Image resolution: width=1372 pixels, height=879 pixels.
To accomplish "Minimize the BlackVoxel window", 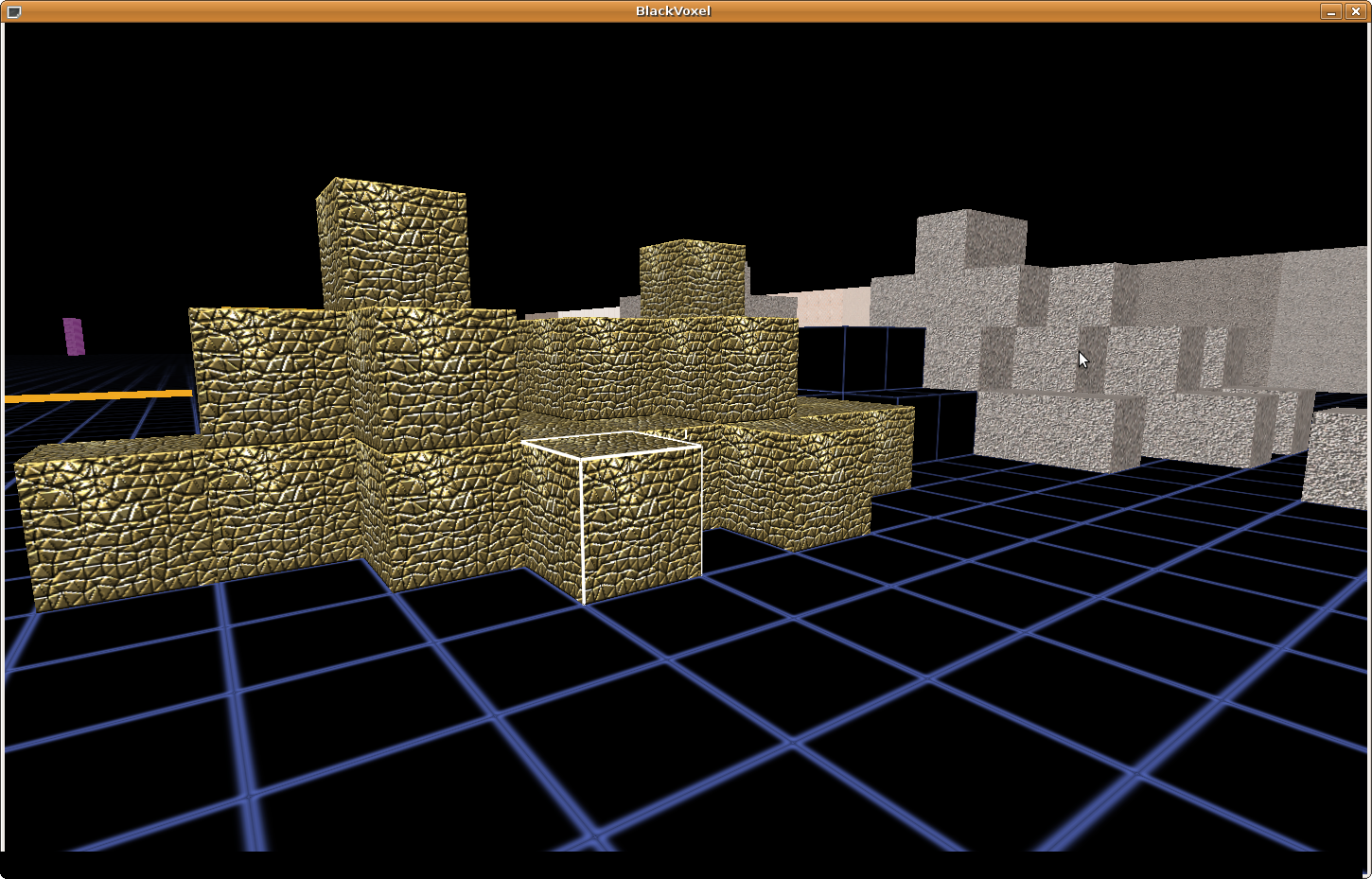I will click(x=1331, y=11).
